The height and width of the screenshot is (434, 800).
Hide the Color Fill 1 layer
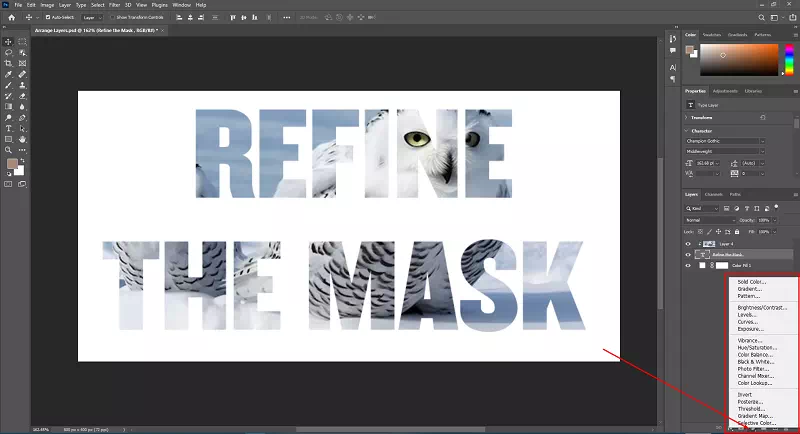click(688, 265)
